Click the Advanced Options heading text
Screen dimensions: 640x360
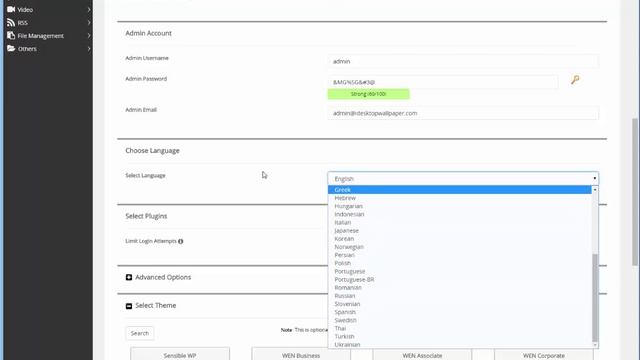tap(163, 277)
